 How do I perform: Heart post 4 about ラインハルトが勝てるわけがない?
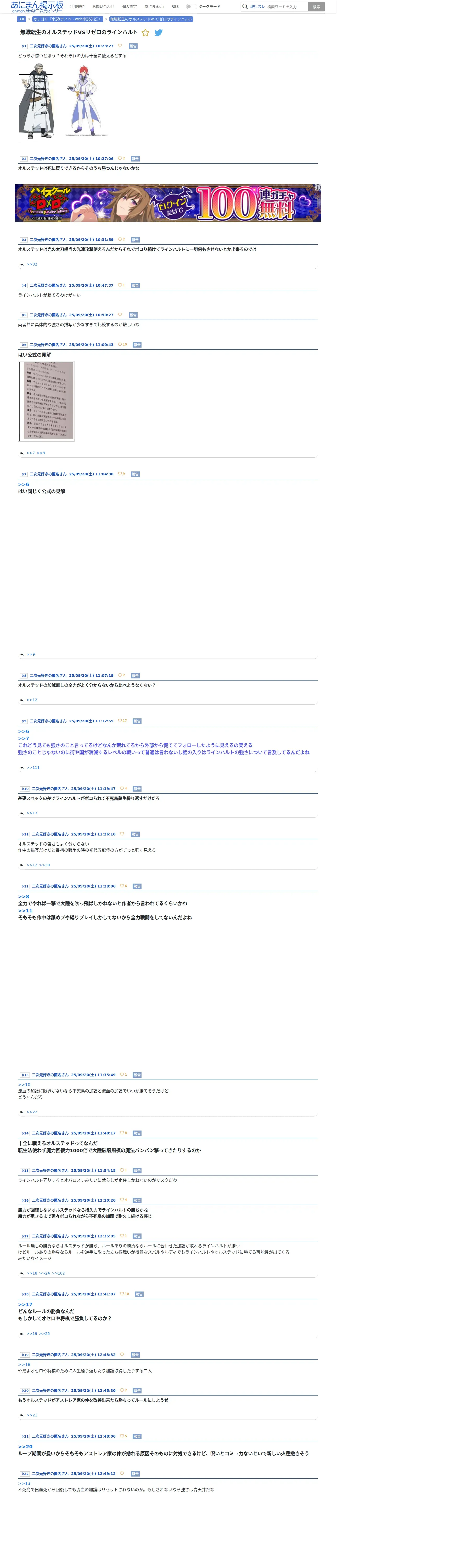tap(120, 285)
